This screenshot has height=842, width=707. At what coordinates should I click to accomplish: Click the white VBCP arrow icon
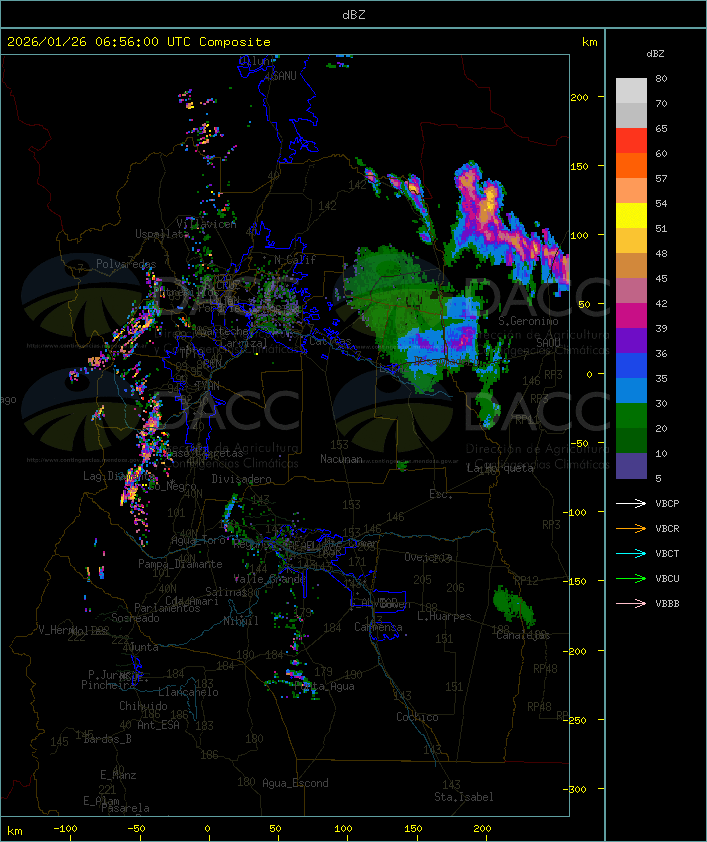631,504
